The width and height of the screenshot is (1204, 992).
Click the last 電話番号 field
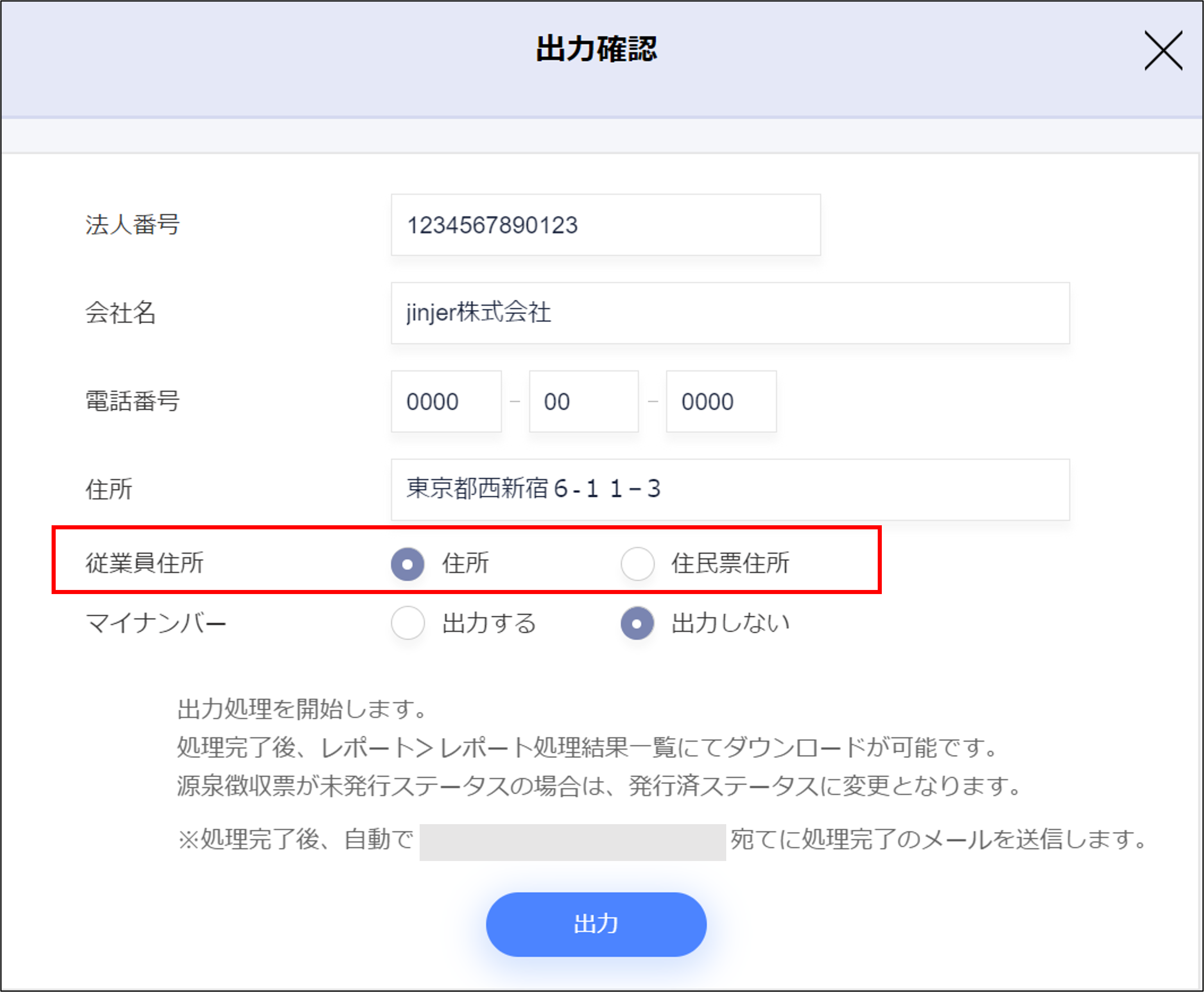721,402
